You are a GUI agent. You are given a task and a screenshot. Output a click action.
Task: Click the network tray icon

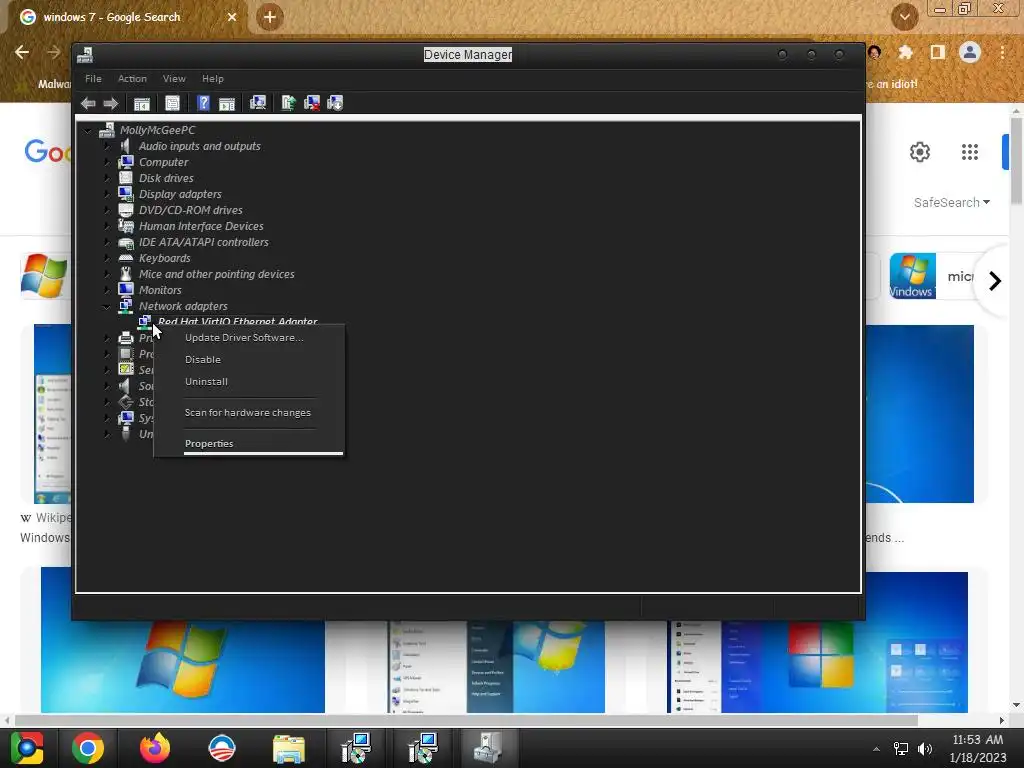coord(901,749)
